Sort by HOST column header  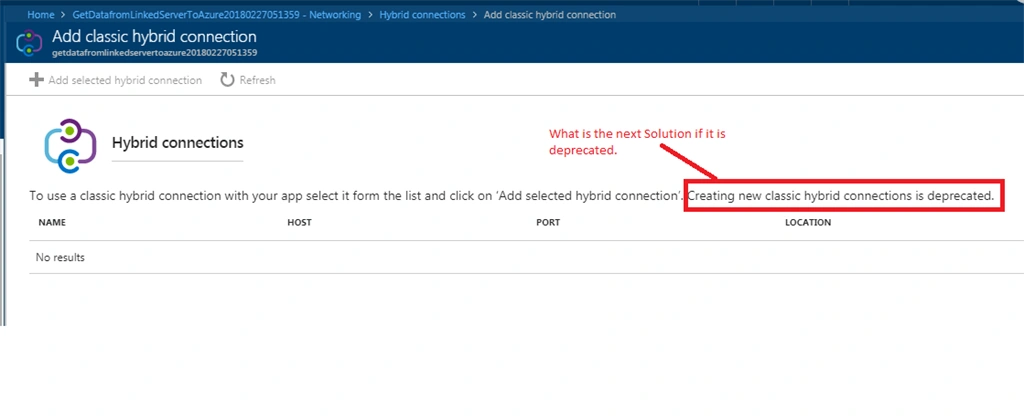pyautogui.click(x=299, y=223)
